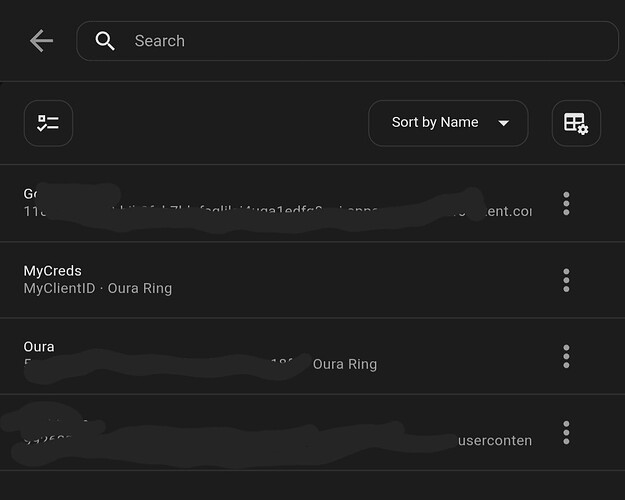The image size is (625, 500).
Task: Click Oura Ring text in Oura row
Action: point(345,364)
